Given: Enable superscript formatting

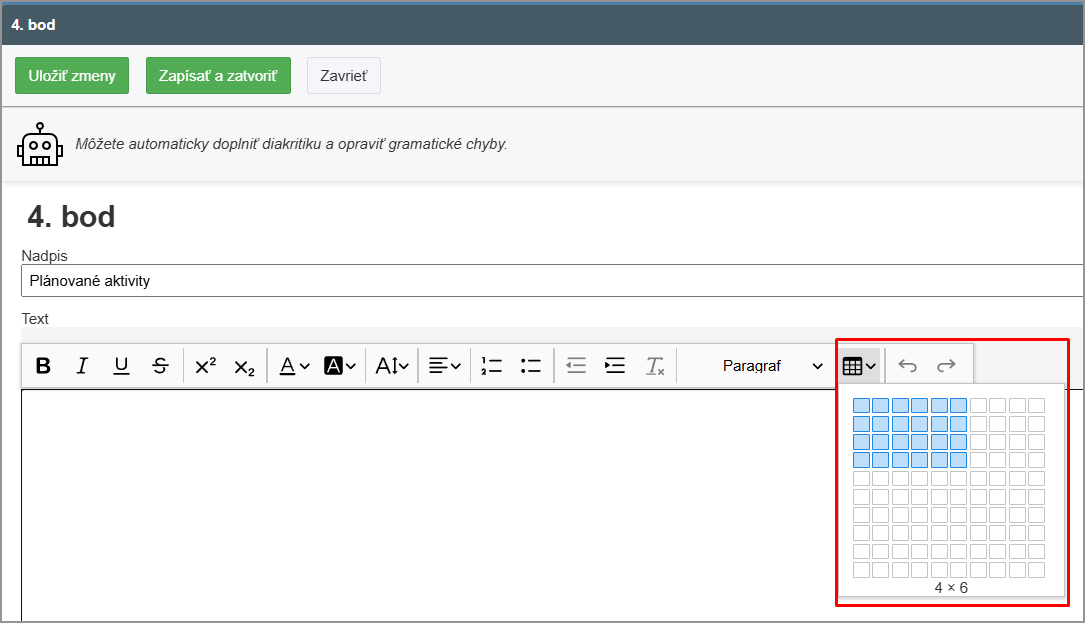Looking at the screenshot, I should pyautogui.click(x=205, y=366).
